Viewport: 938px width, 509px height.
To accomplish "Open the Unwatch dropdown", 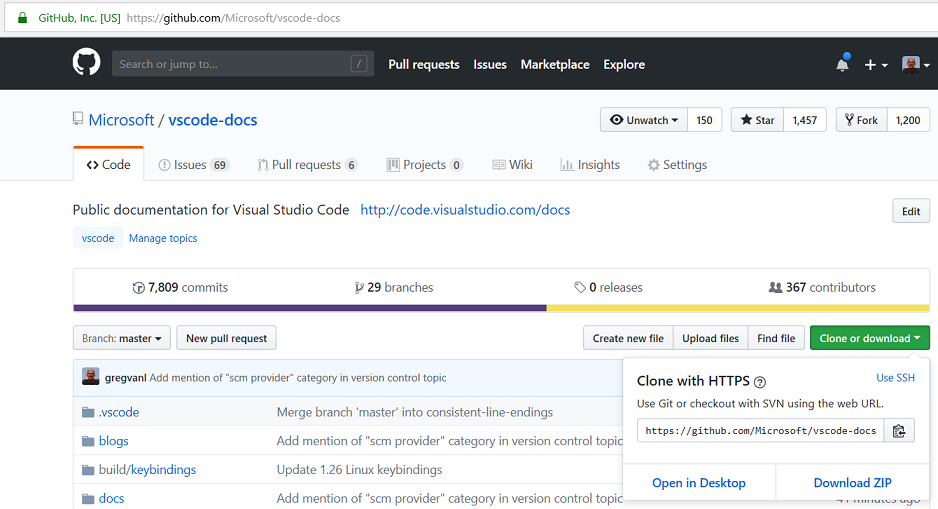I will (x=644, y=120).
